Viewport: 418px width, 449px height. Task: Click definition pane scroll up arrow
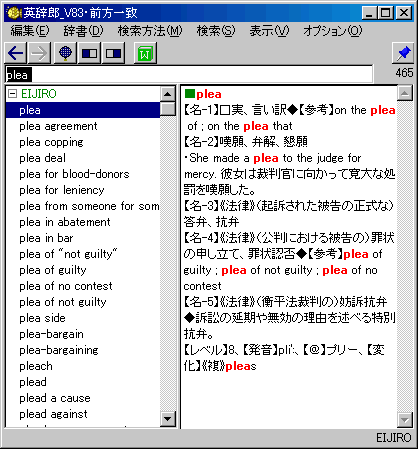coord(405,93)
